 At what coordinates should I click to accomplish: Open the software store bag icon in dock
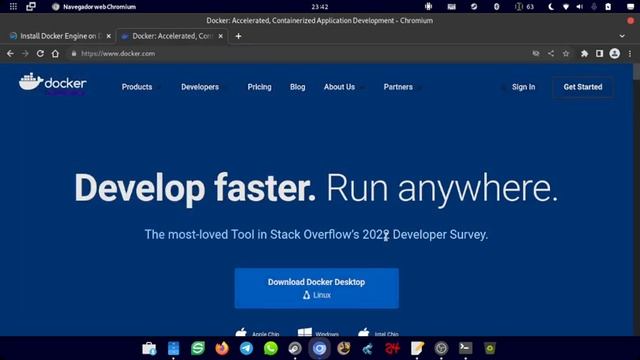coord(149,348)
